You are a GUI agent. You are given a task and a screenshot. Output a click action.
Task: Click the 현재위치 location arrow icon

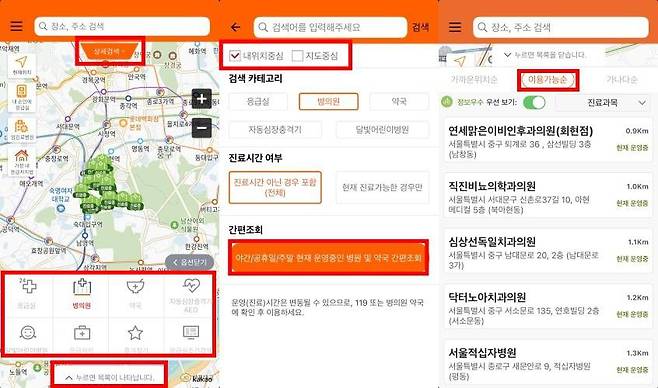point(21,62)
